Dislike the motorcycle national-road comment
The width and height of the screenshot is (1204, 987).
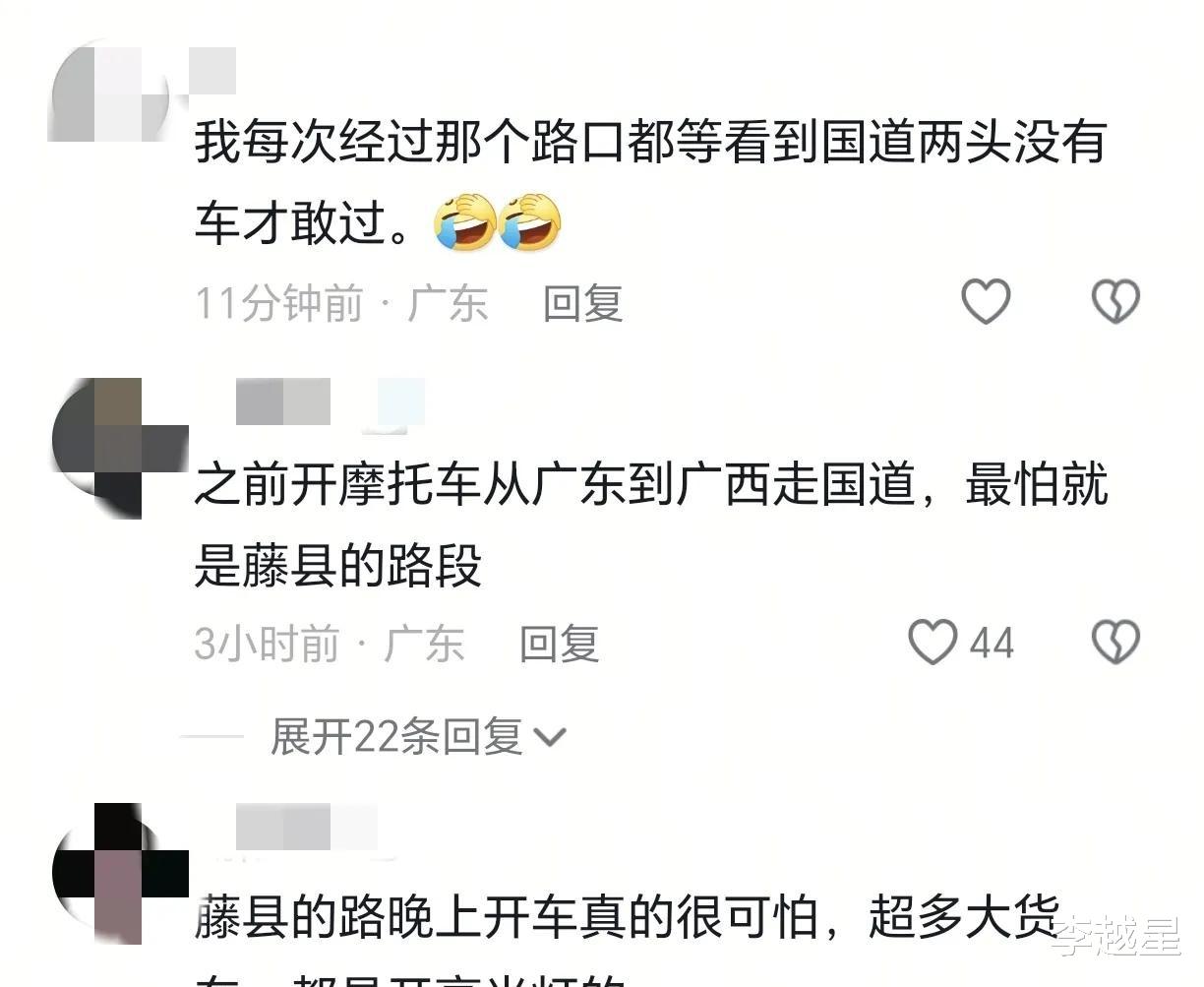click(1116, 643)
